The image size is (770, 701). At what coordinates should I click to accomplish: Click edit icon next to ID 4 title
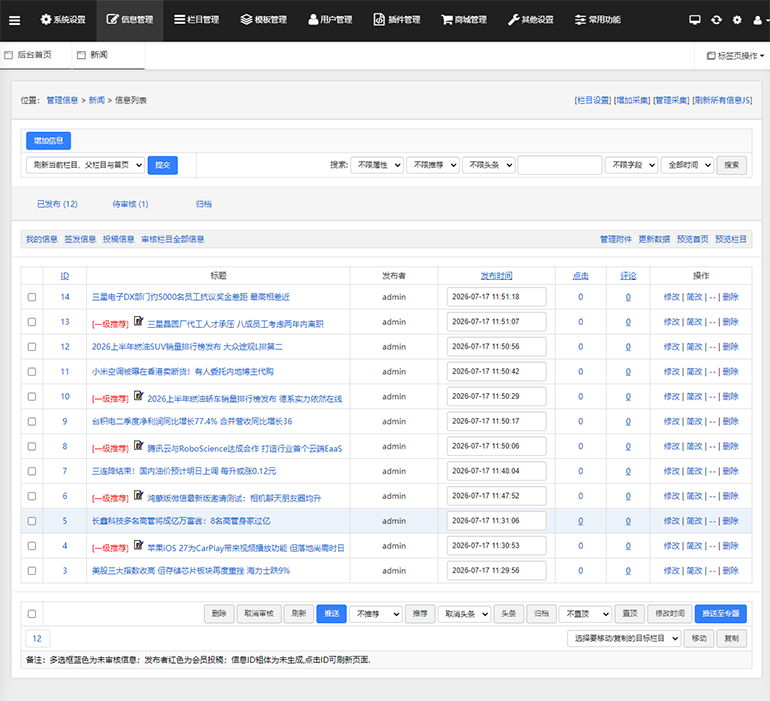[x=138, y=545]
